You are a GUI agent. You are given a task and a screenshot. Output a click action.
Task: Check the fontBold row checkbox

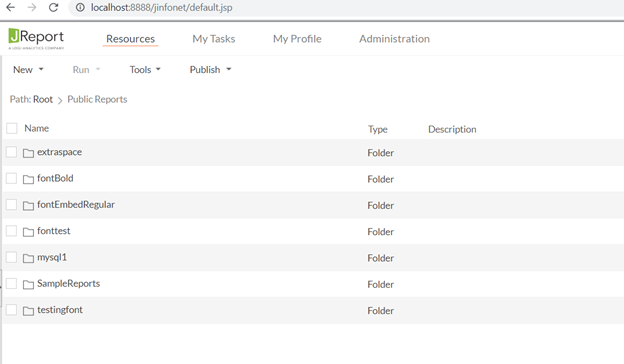[11, 178]
